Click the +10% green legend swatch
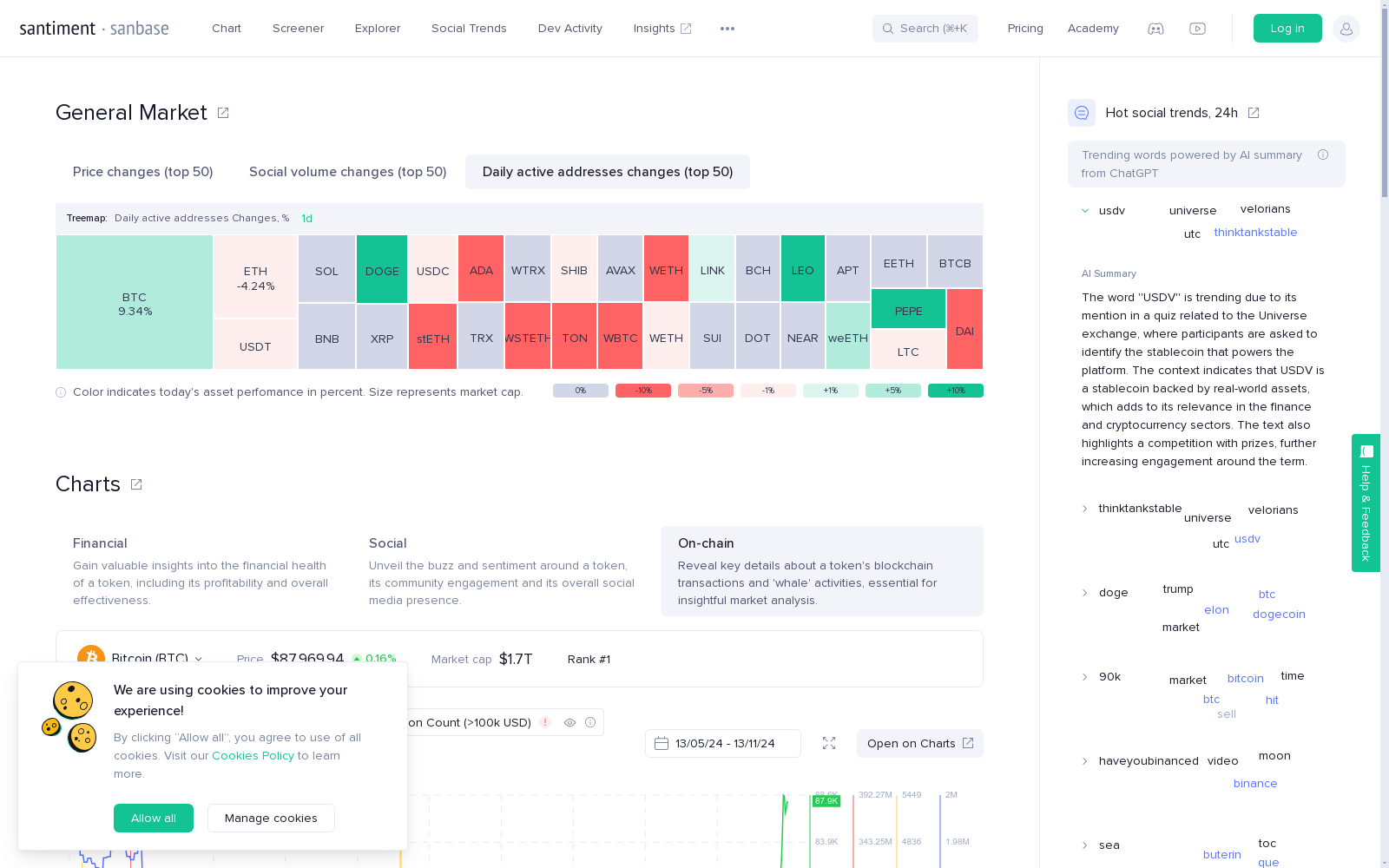The image size is (1389, 868). tap(956, 391)
